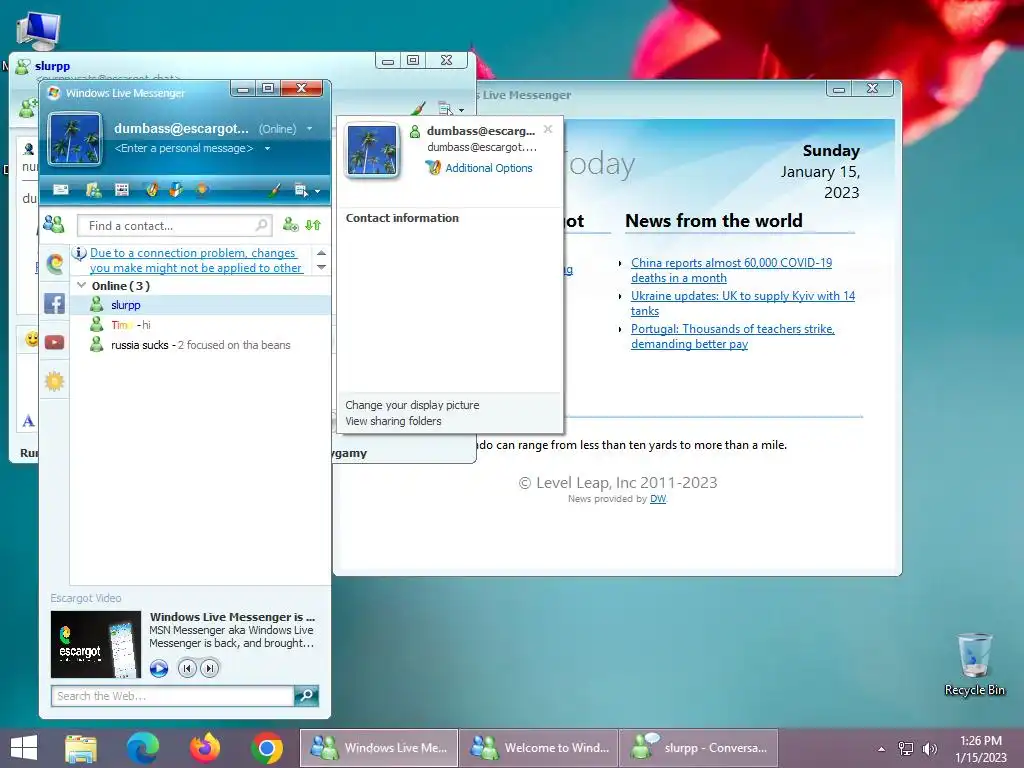
Task: Open the Escargot tab in the sidebar
Action: tap(54, 264)
